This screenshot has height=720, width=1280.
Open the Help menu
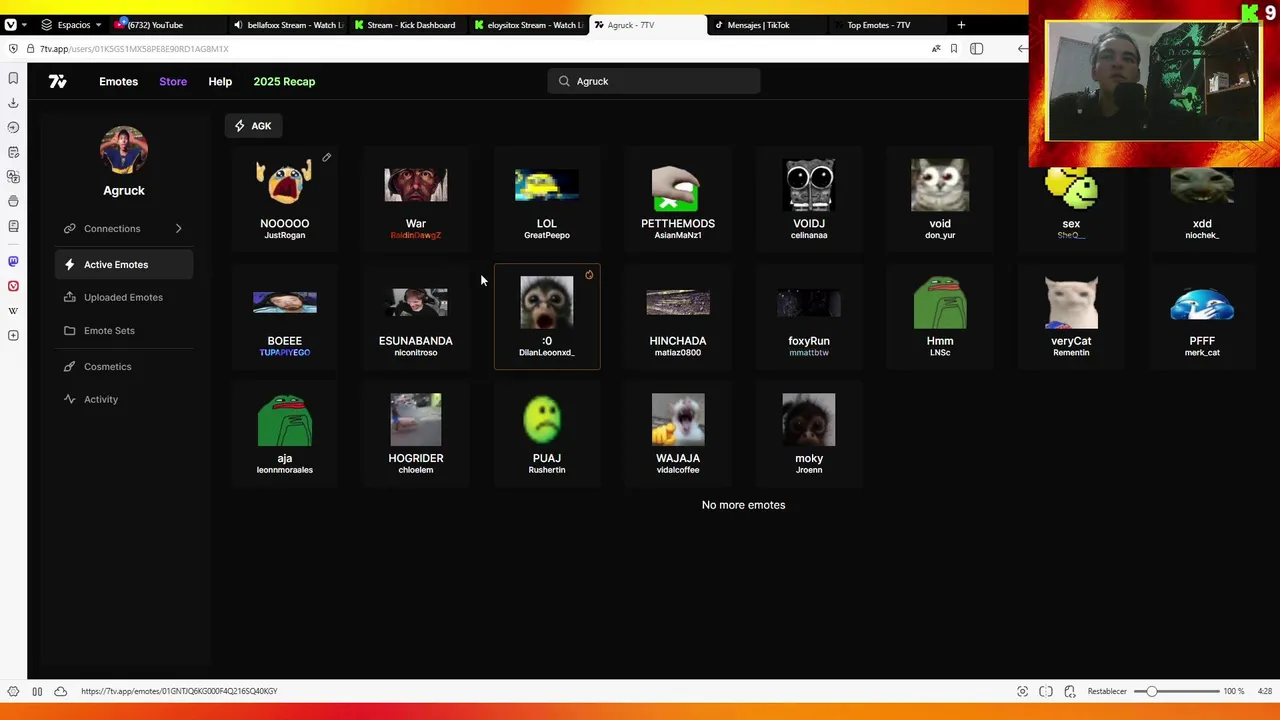click(x=220, y=81)
